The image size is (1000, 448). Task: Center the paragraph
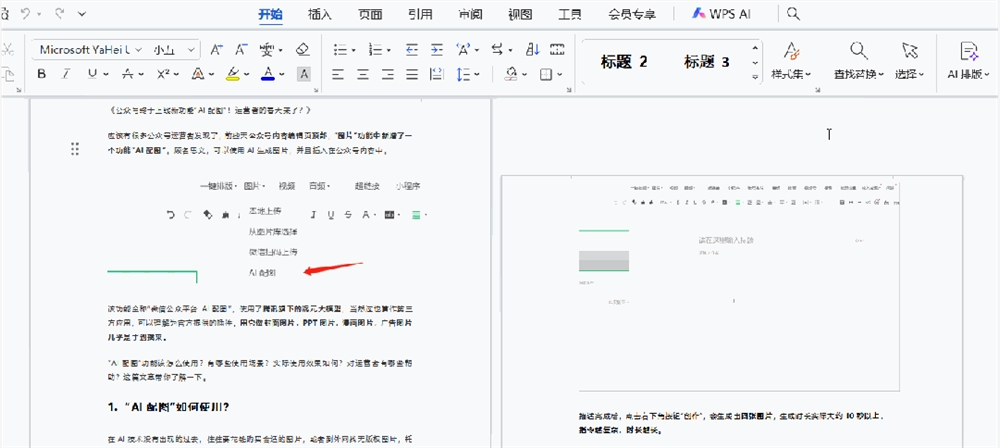click(x=363, y=74)
